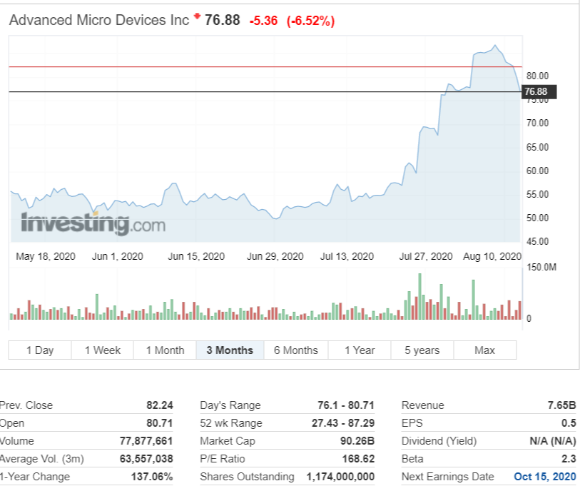Click the 65.00 price axis label
This screenshot has height=486, width=580.
tap(537, 147)
